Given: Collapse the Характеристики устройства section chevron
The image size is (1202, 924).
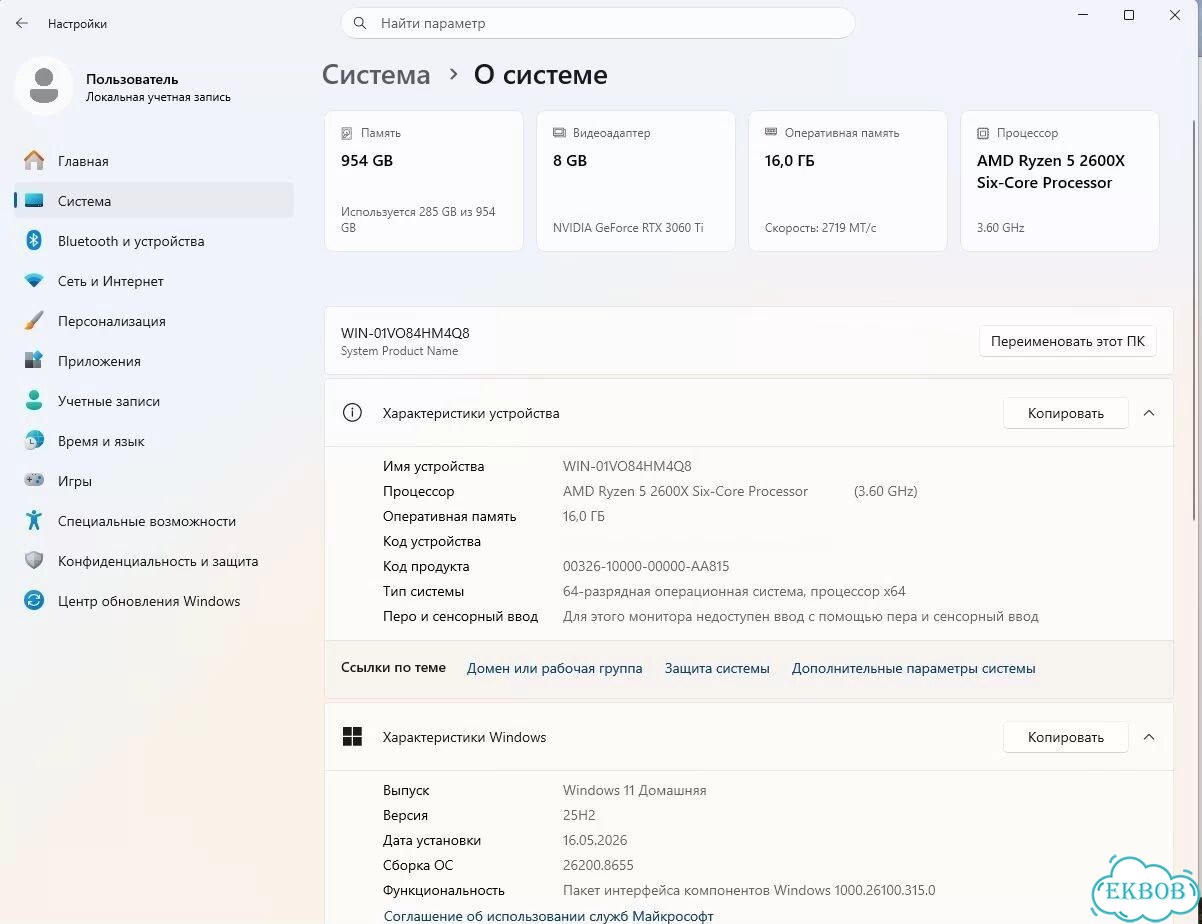Looking at the screenshot, I should [1149, 413].
